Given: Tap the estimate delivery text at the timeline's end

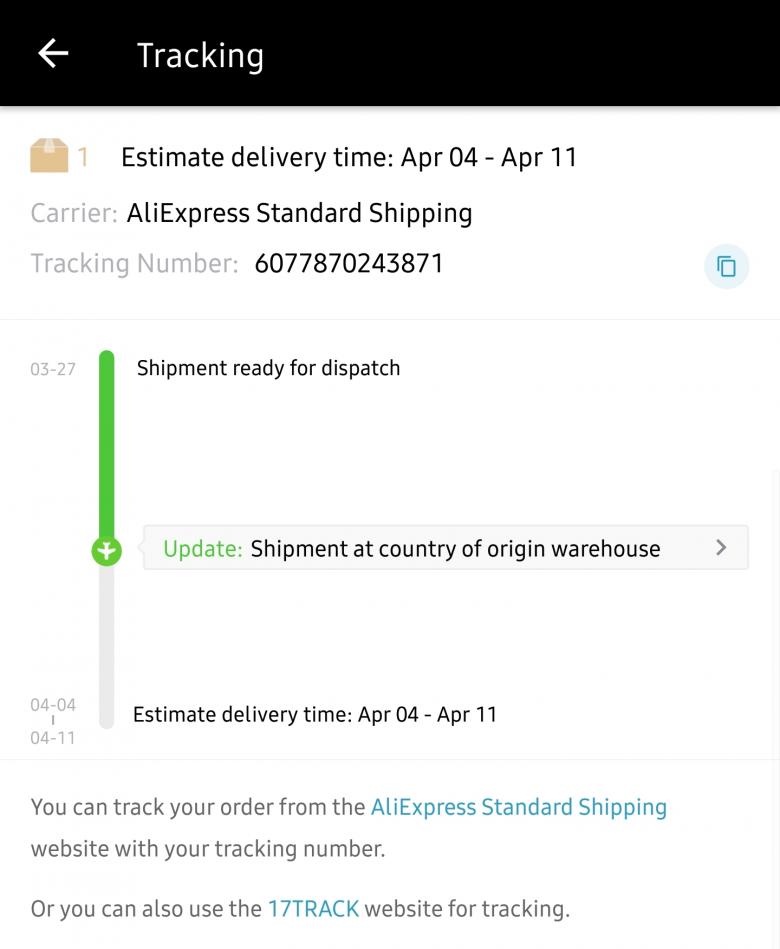Looking at the screenshot, I should [314, 715].
